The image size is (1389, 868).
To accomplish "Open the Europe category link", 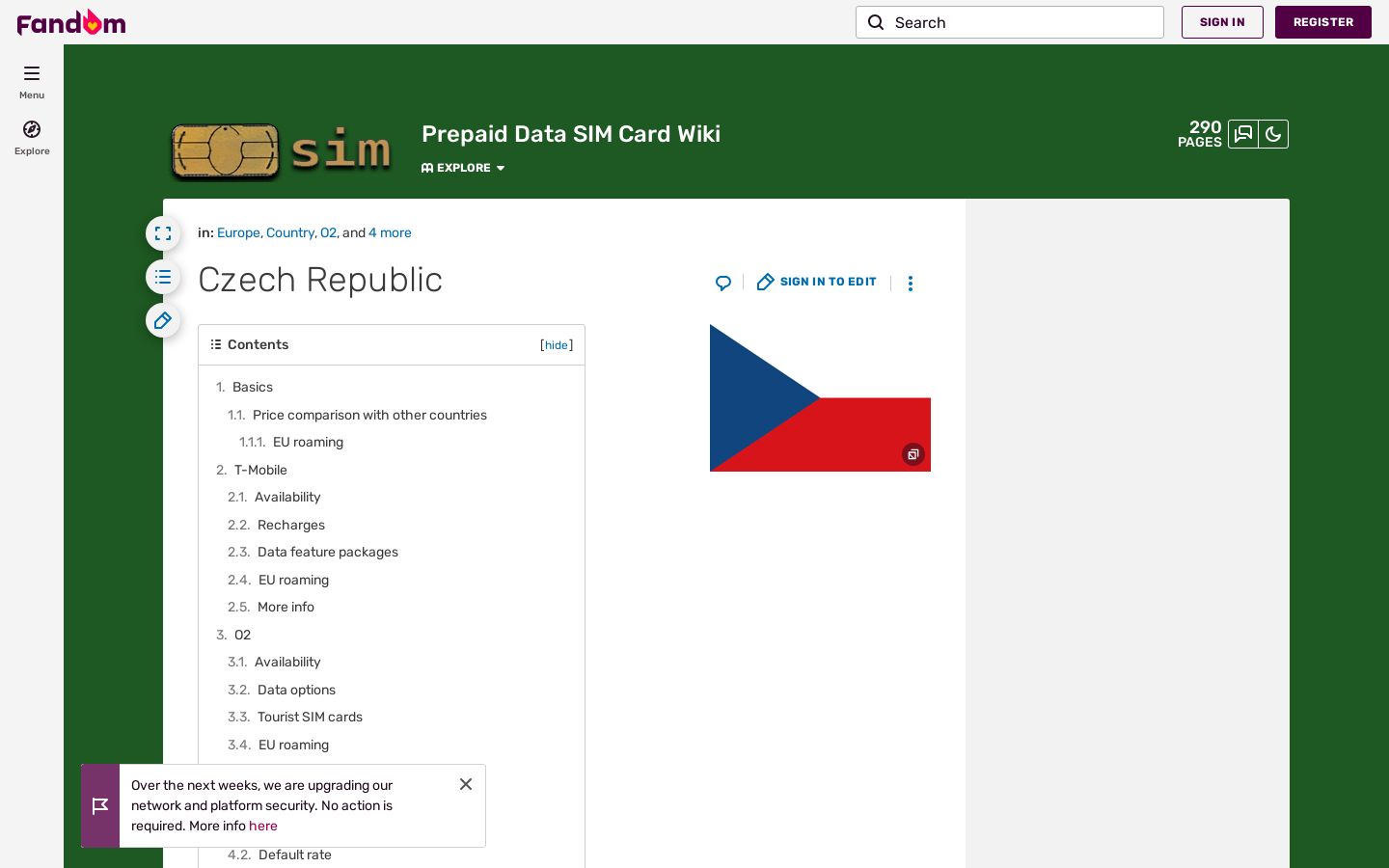I will click(x=238, y=232).
